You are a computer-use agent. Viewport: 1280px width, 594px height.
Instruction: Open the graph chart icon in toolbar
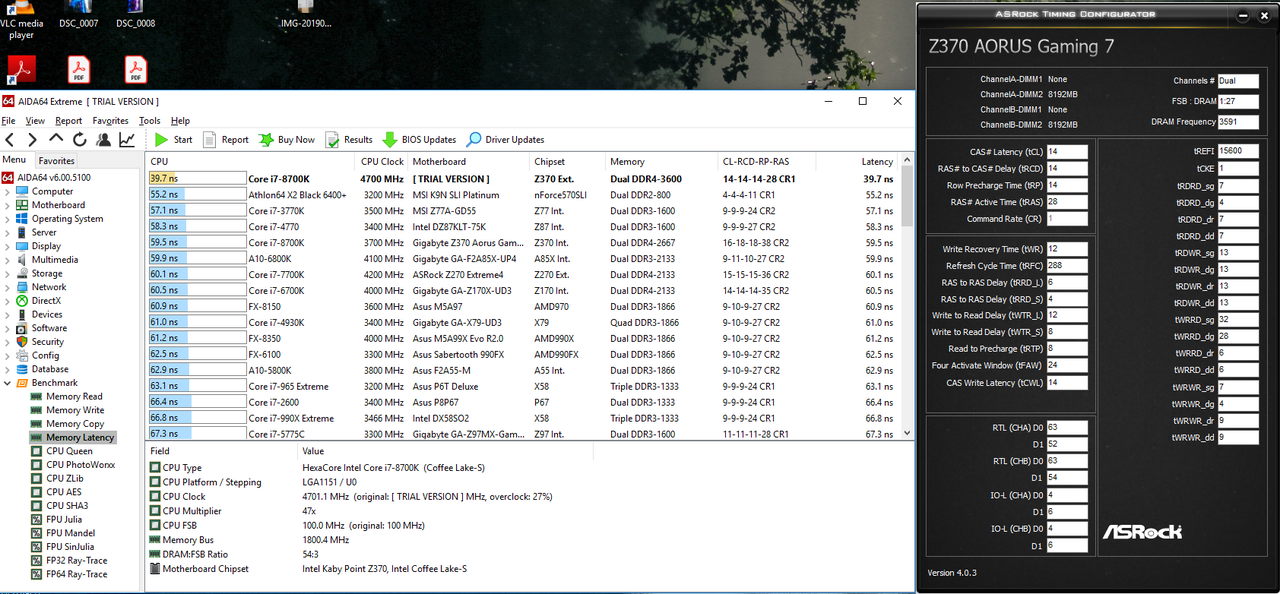pyautogui.click(x=127, y=140)
